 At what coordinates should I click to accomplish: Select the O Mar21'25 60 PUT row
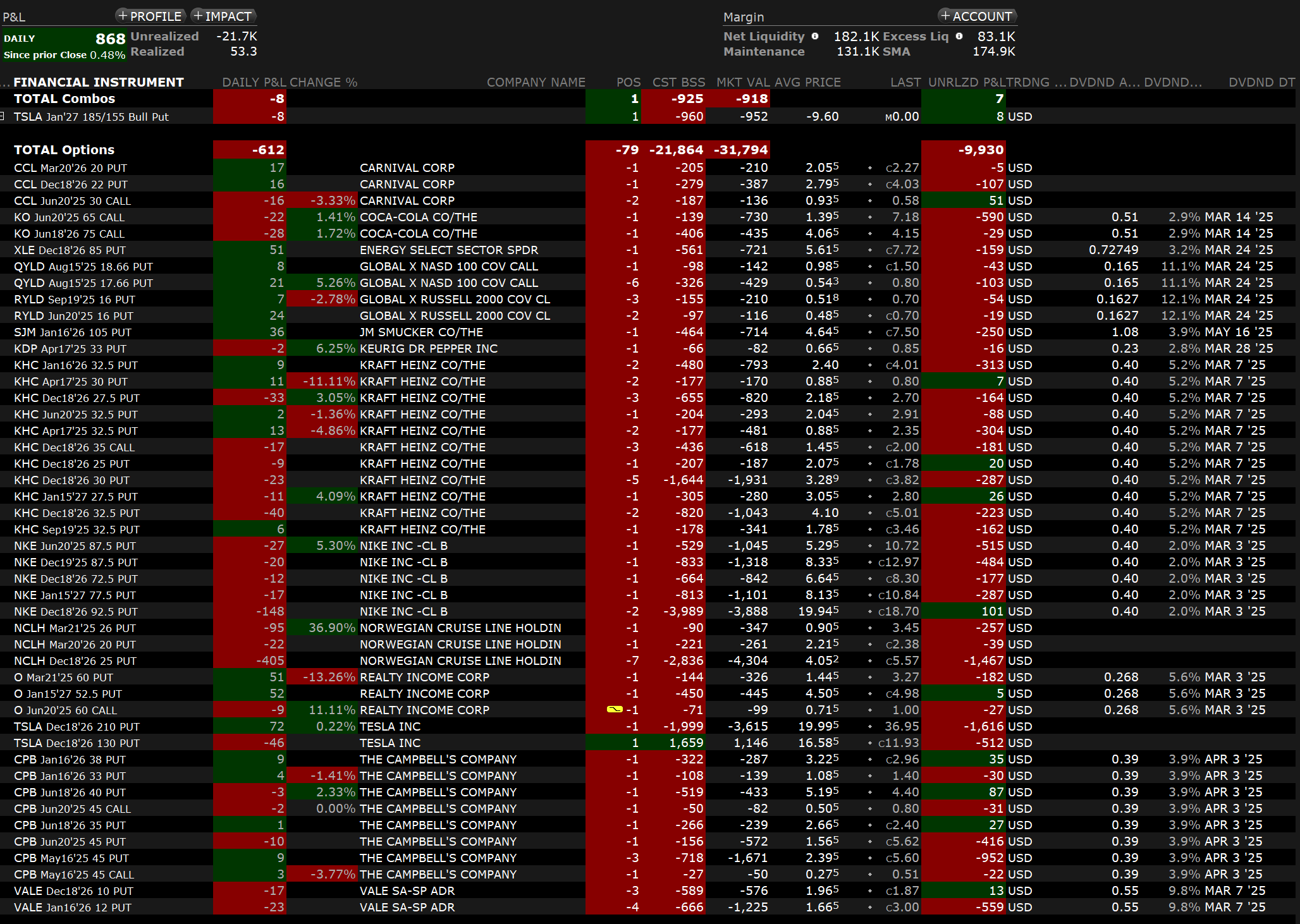click(647, 677)
